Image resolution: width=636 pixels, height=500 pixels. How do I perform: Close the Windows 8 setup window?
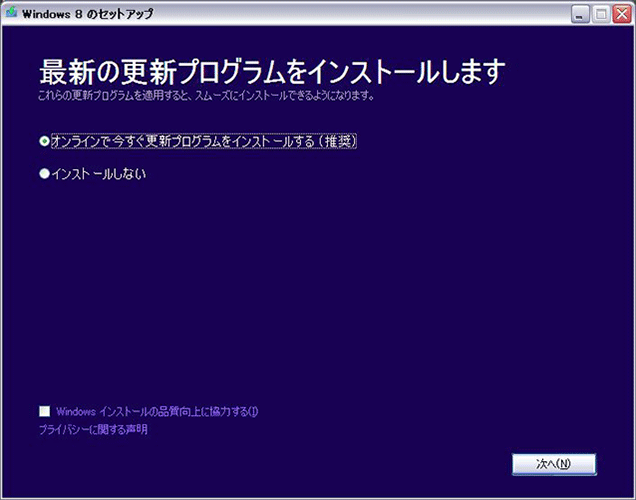tap(622, 15)
